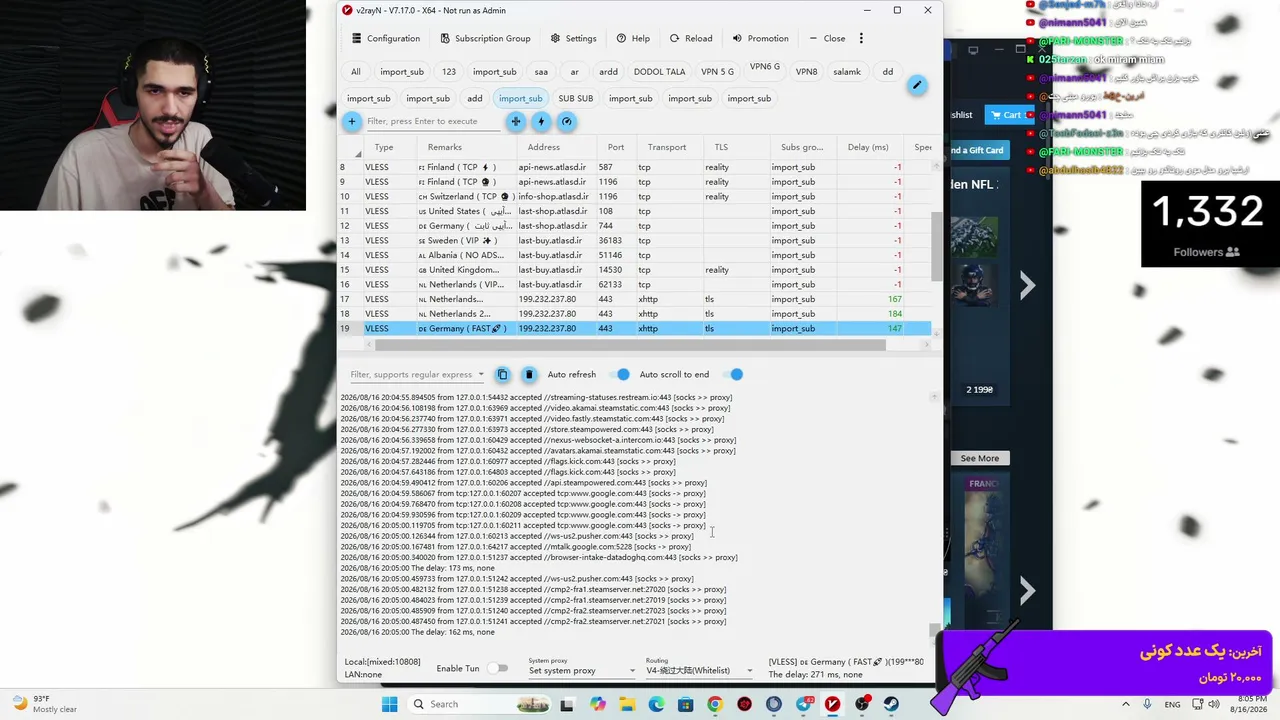Screen dimensions: 1280x720
Task: Switch to the VPN 5 G tab
Action: tap(717, 72)
